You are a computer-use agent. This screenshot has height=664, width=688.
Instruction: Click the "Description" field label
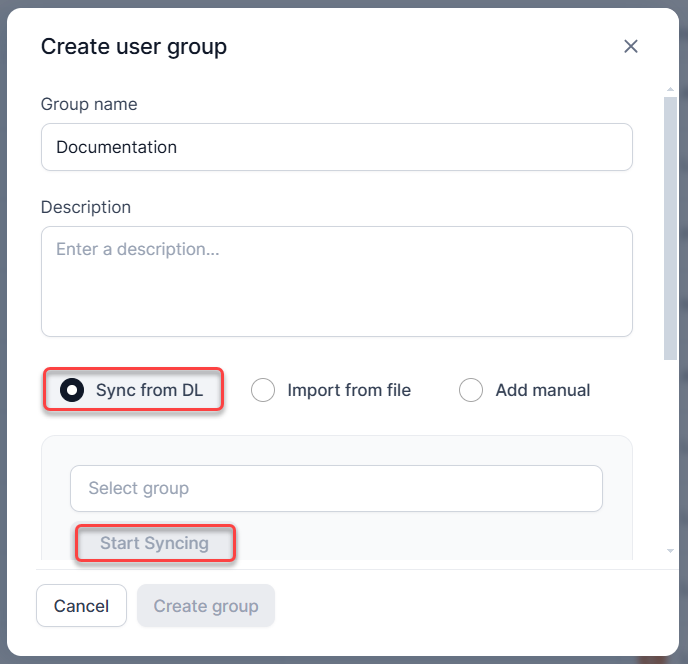[86, 207]
